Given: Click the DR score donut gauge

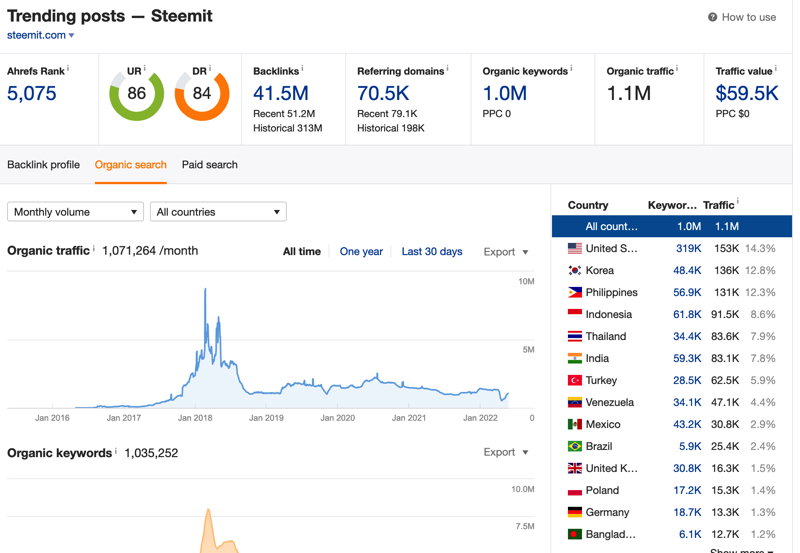Looking at the screenshot, I should point(202,95).
